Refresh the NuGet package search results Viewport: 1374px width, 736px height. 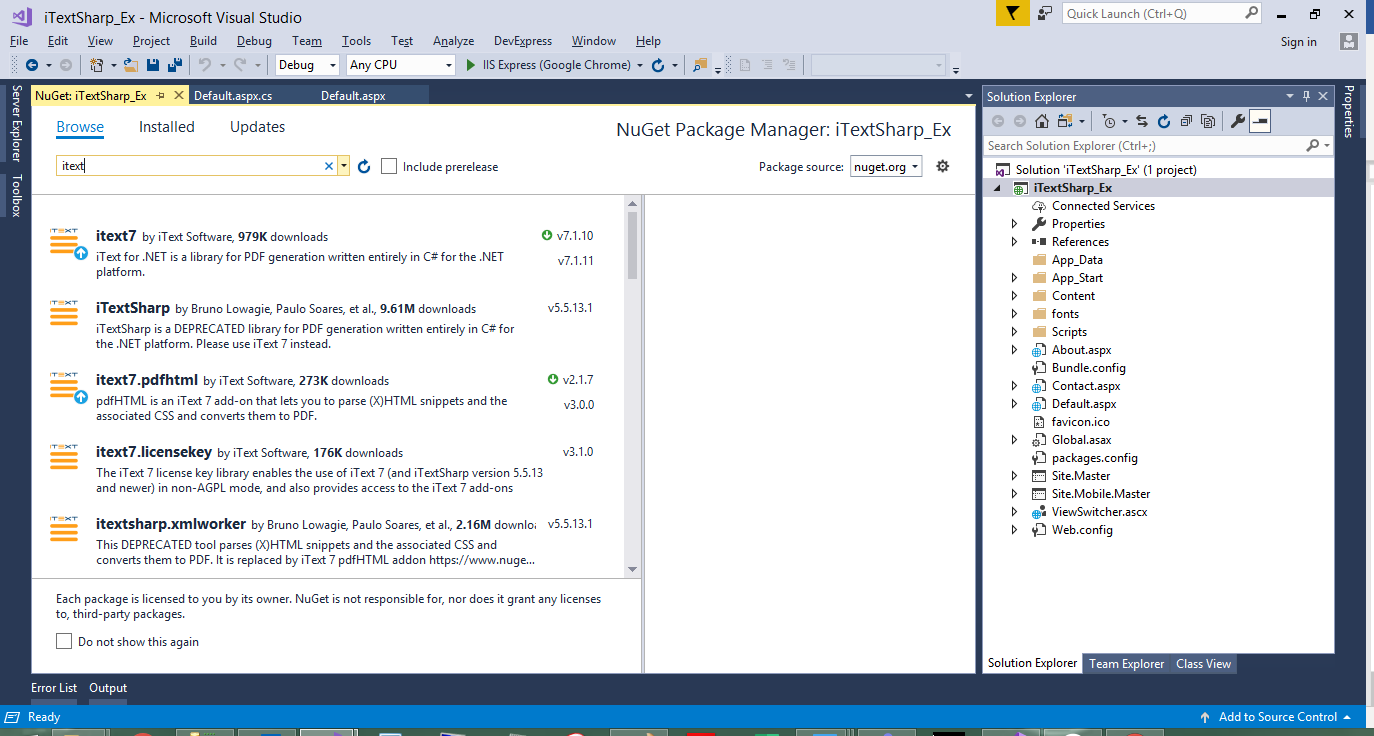364,166
